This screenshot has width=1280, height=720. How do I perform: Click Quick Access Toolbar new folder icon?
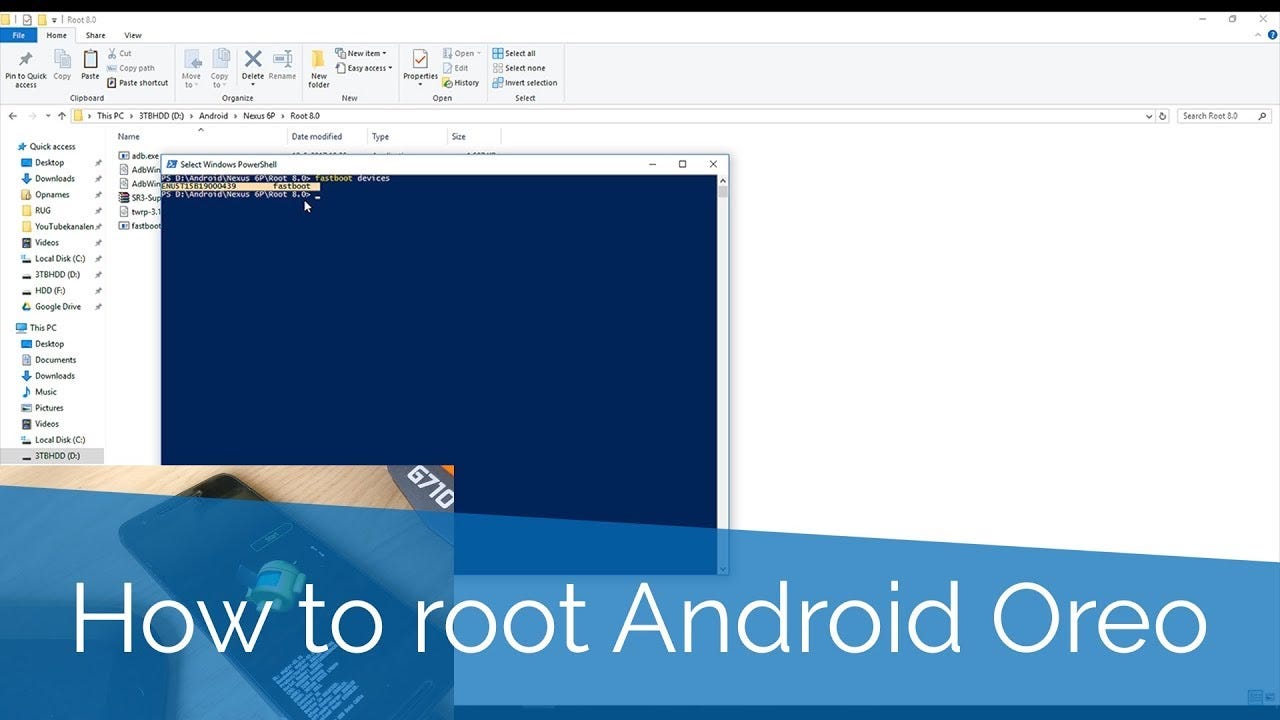(41, 19)
